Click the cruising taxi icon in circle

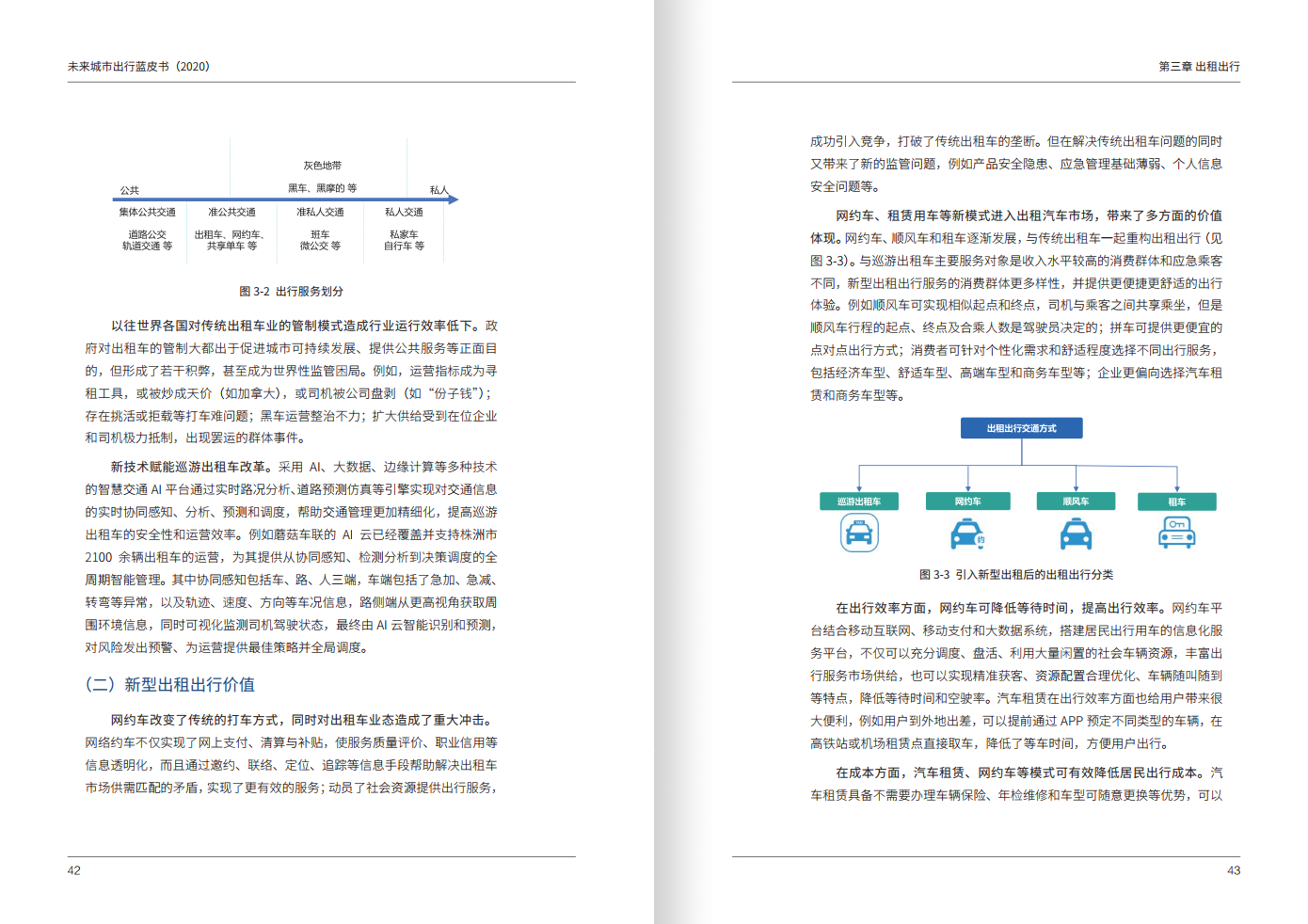pyautogui.click(x=859, y=534)
